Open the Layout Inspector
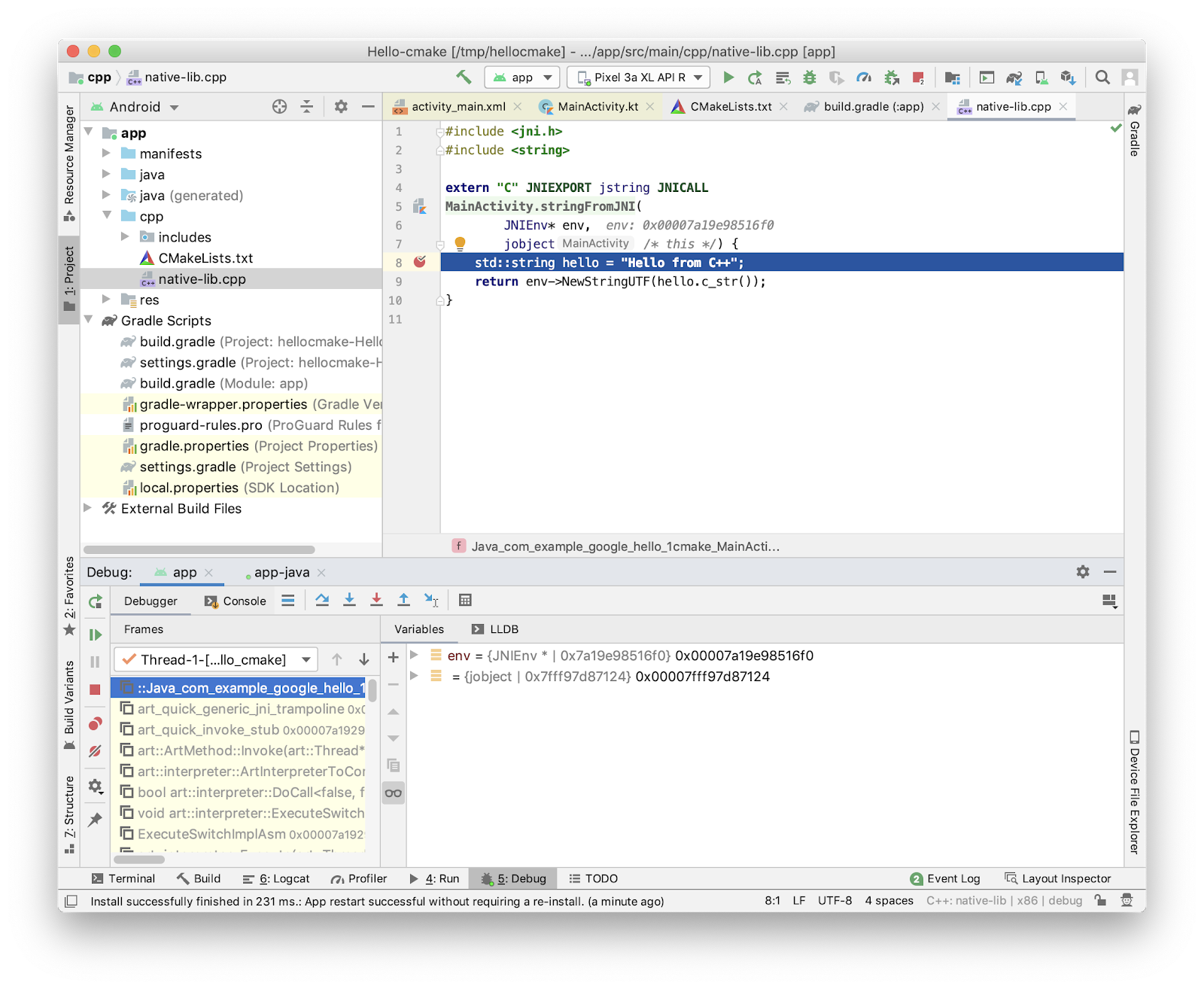Screen dimensions: 1204x989 (x=1057, y=878)
